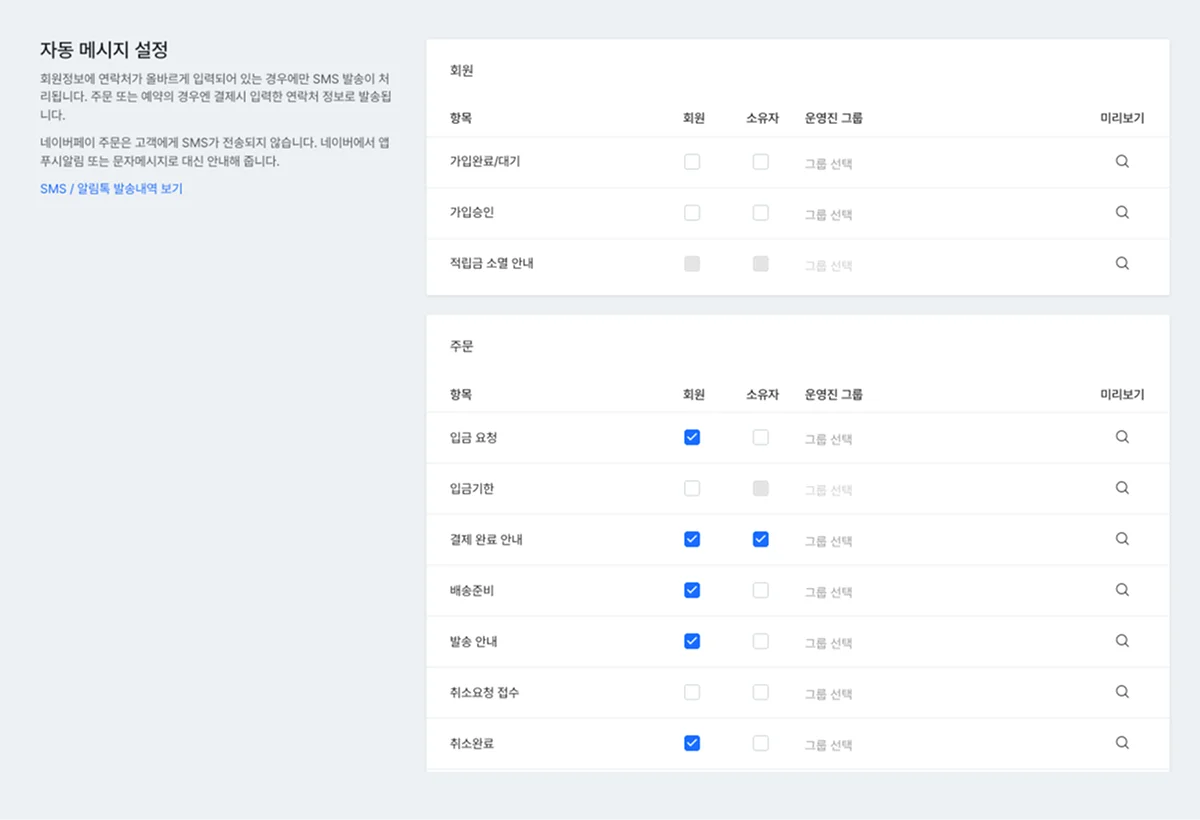This screenshot has height=820, width=1200.
Task: Disable 소유자 checkbox for 결제 완료 안내
Action: pyautogui.click(x=760, y=539)
